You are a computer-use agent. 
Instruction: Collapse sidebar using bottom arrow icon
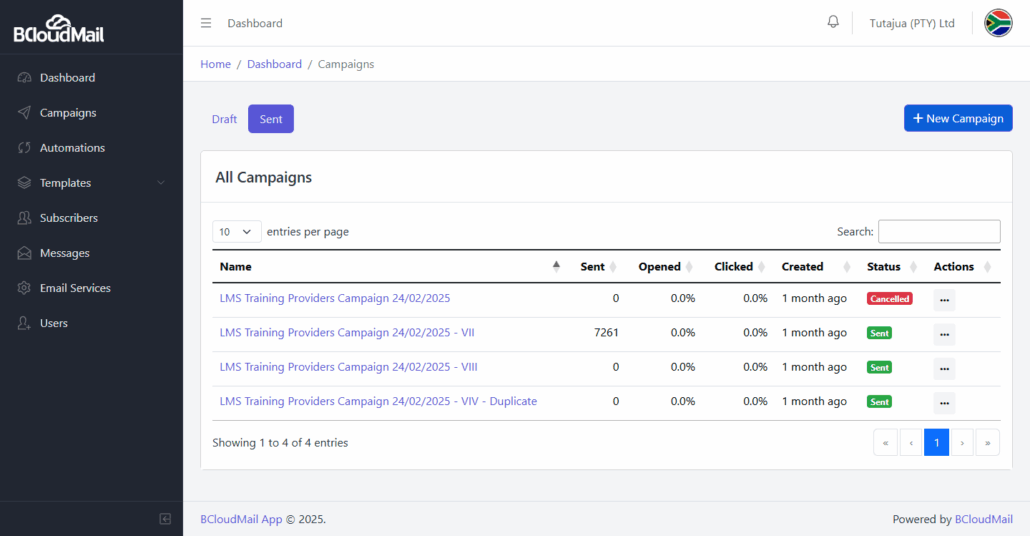tap(165, 519)
